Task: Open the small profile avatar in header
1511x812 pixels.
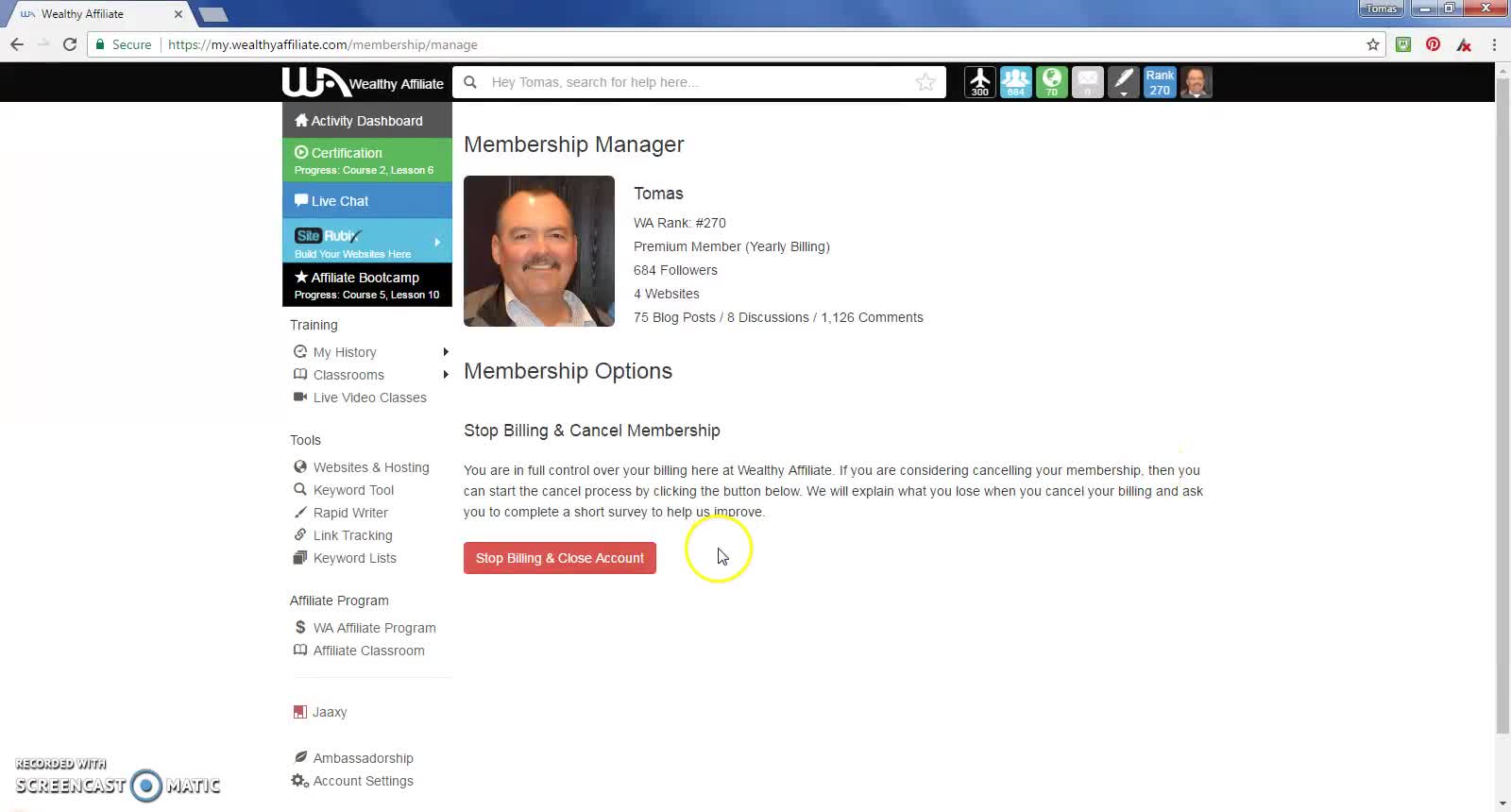Action: pos(1196,82)
